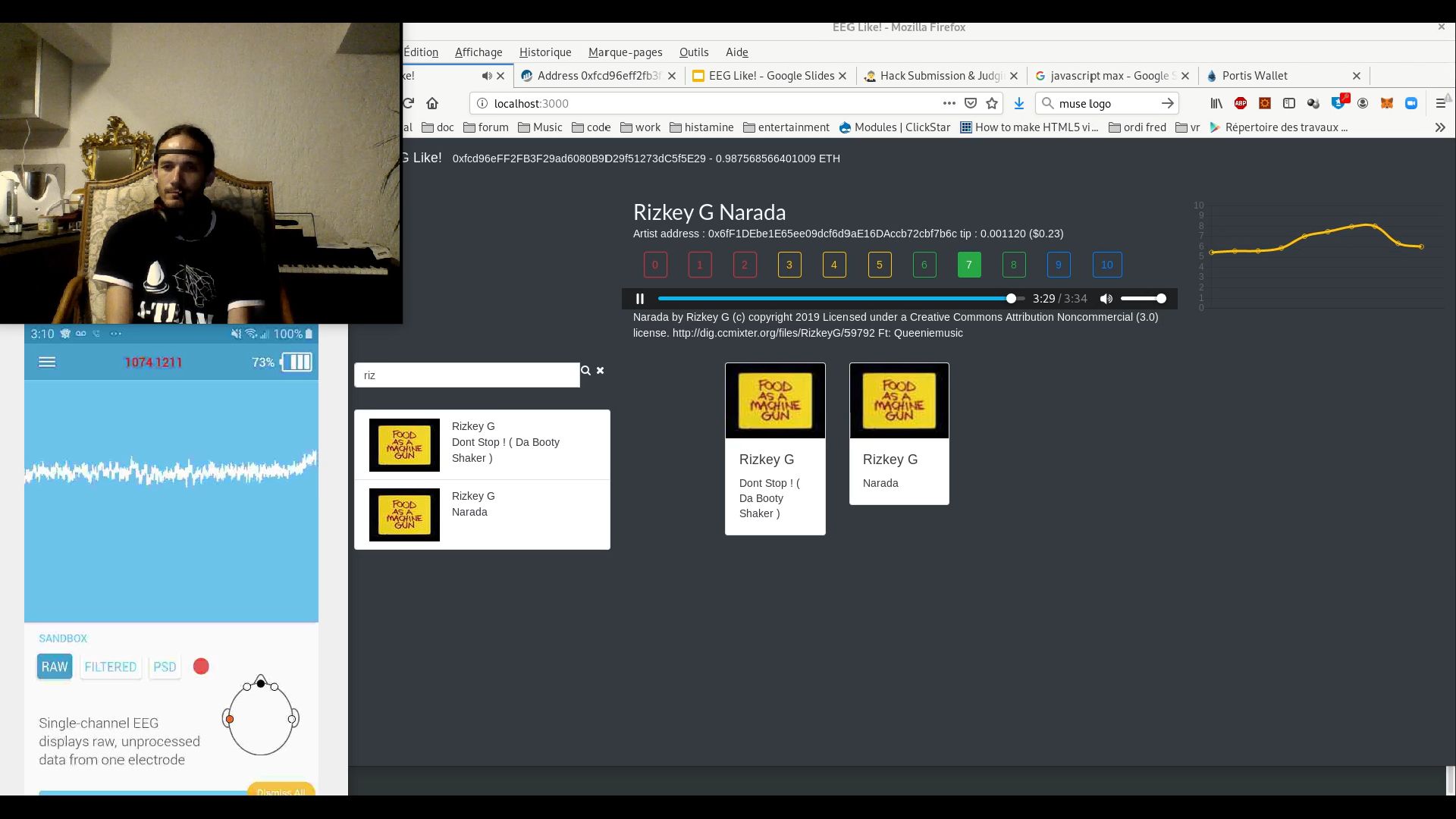Screen dimensions: 1456x819
Task: Rate the song 0
Action: pyautogui.click(x=655, y=265)
